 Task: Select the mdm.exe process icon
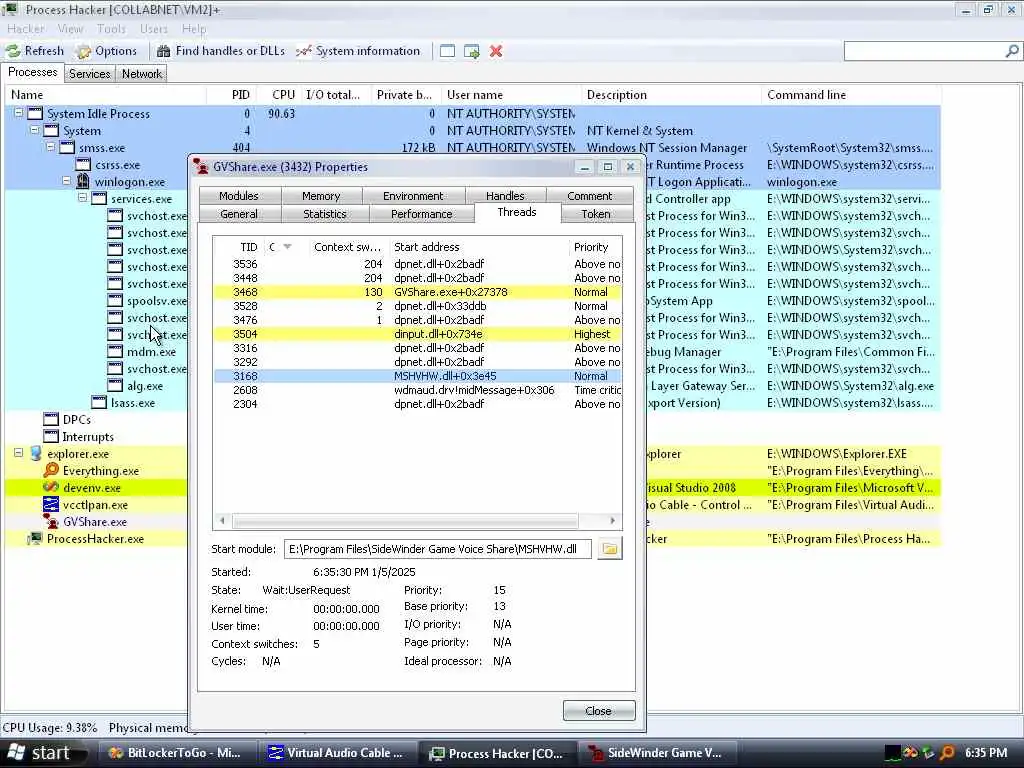point(115,351)
